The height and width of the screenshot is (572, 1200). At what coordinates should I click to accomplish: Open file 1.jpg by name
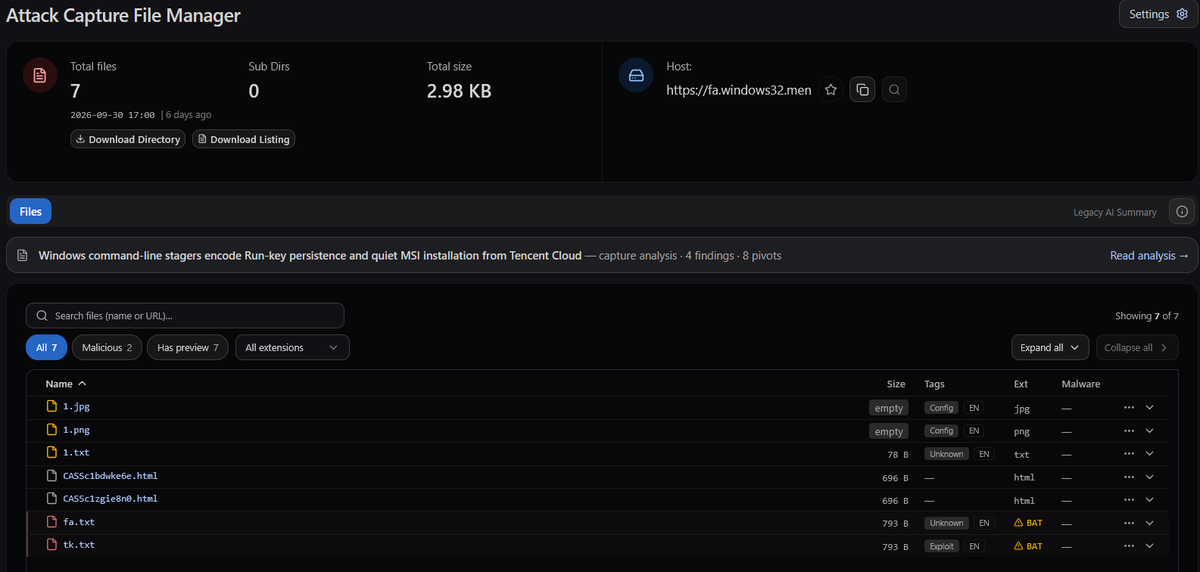point(76,406)
